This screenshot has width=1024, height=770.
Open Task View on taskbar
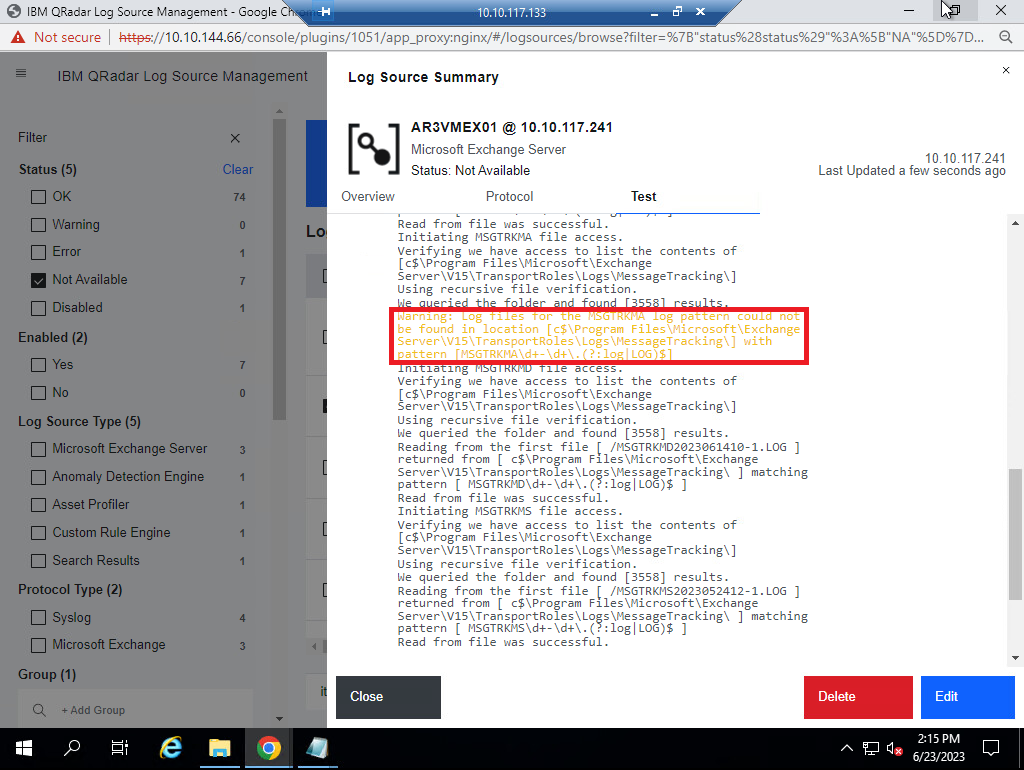coord(120,748)
